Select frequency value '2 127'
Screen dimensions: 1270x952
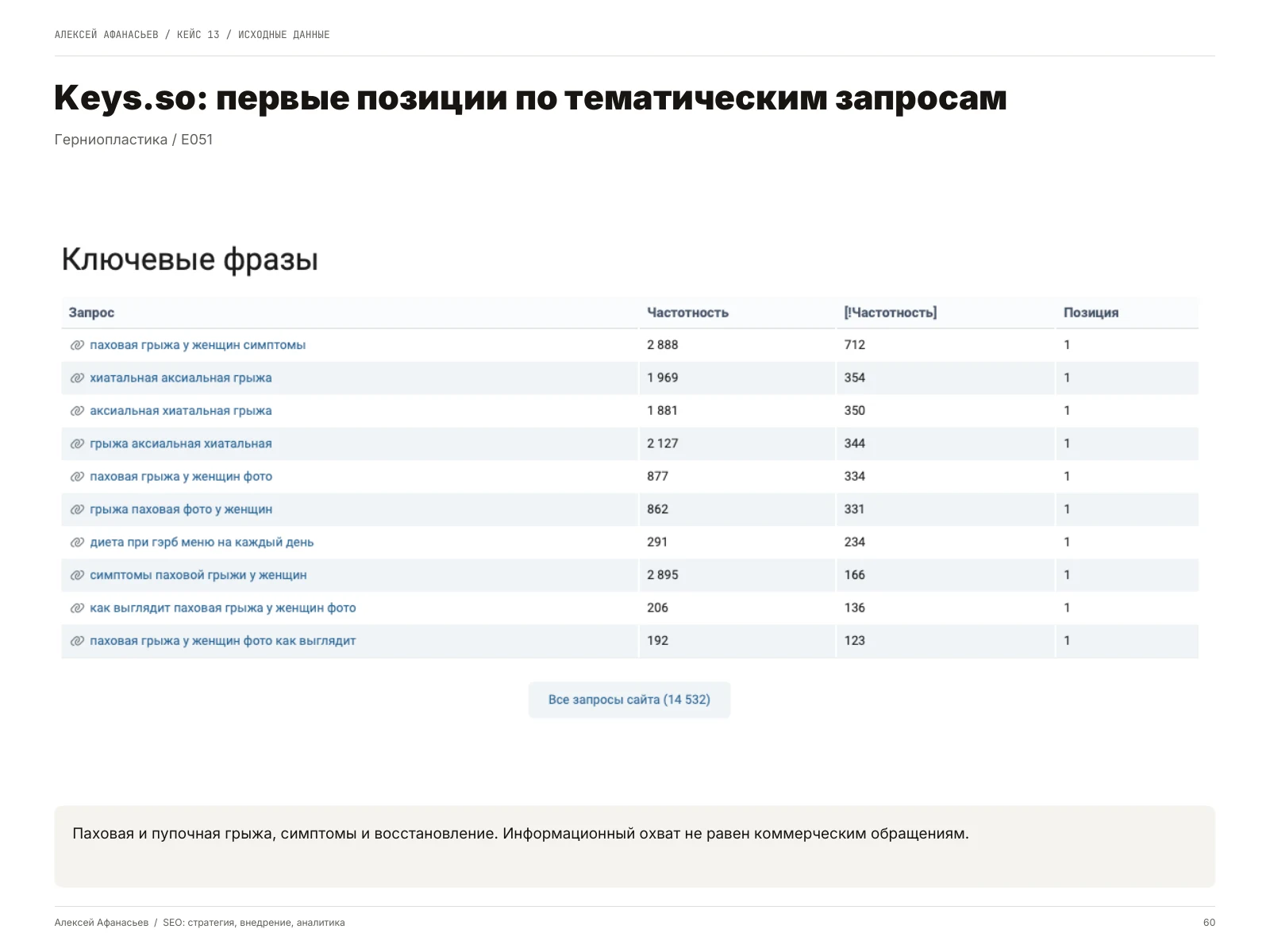[x=663, y=443]
